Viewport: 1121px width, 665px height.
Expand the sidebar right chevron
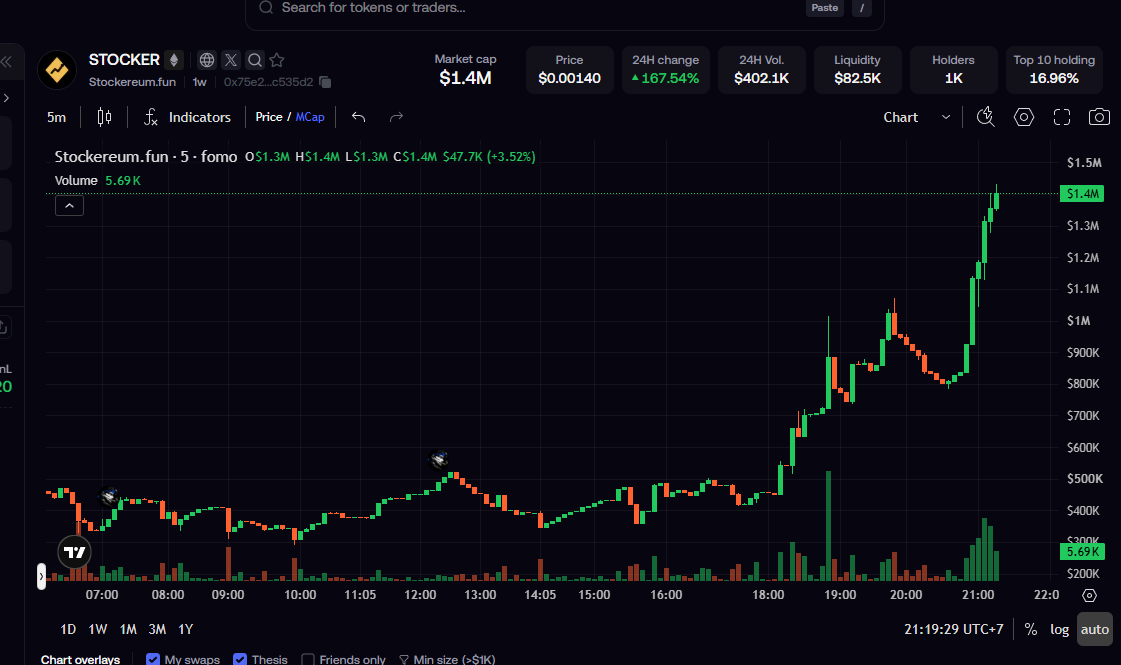tap(6, 98)
